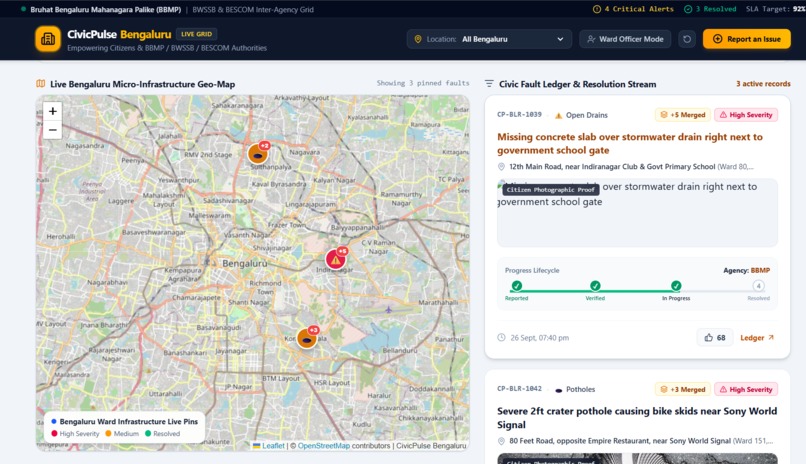Screen dimensions: 806x464
Task: Click the map icon beside Geo-Map heading
Action: click(41, 84)
